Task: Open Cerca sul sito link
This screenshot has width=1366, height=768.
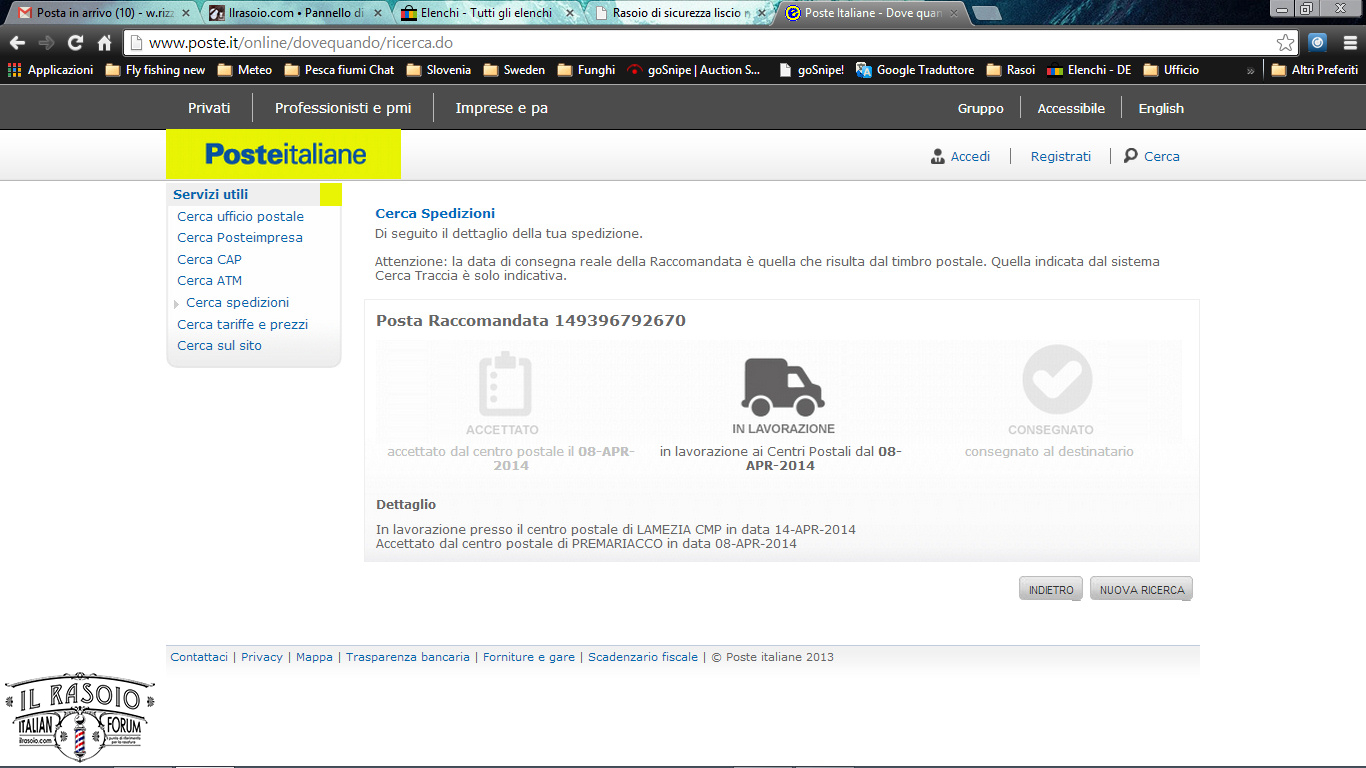Action: pyautogui.click(x=219, y=345)
